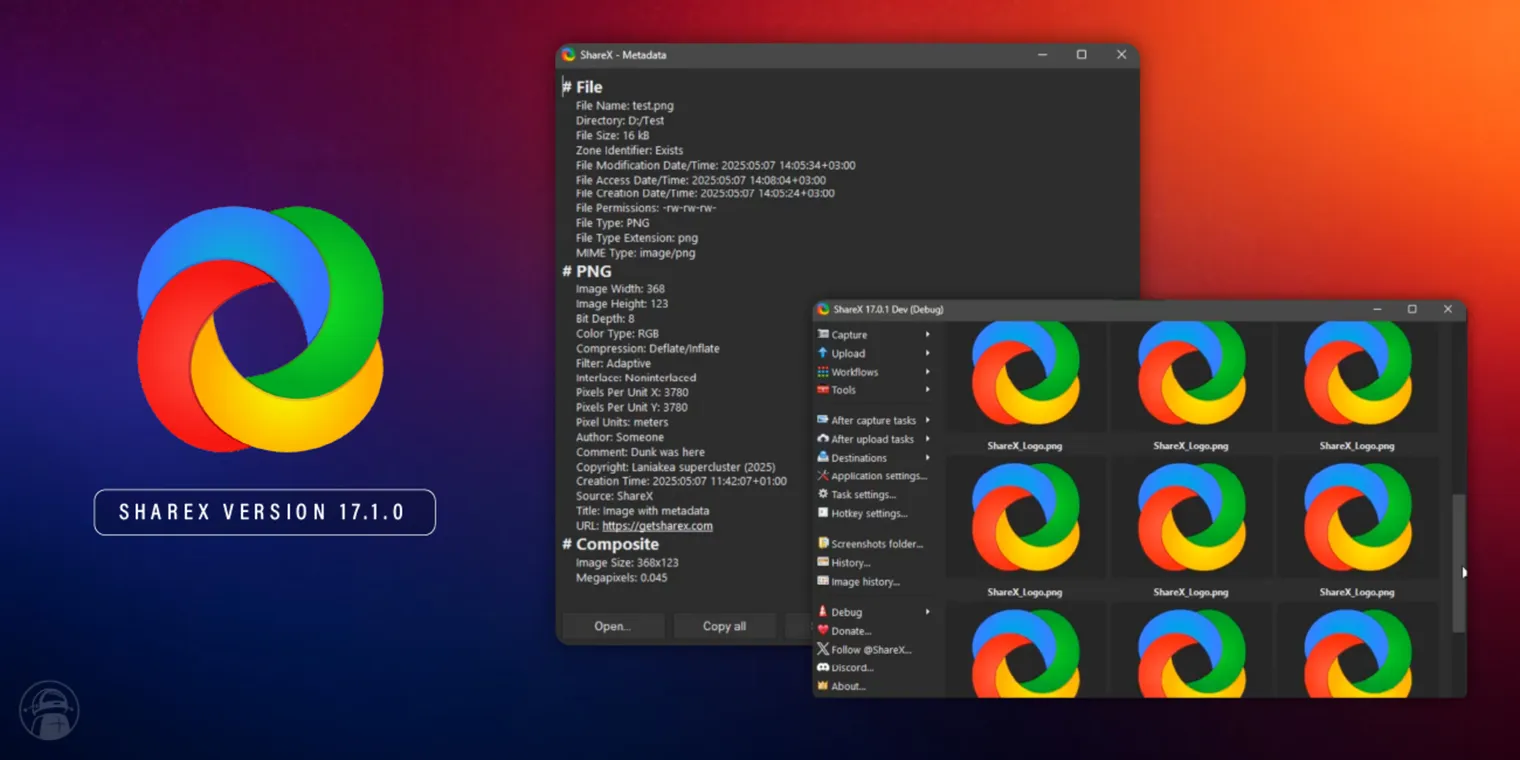Click the Screenshots folder icon
The image size is (1520, 760).
822,543
